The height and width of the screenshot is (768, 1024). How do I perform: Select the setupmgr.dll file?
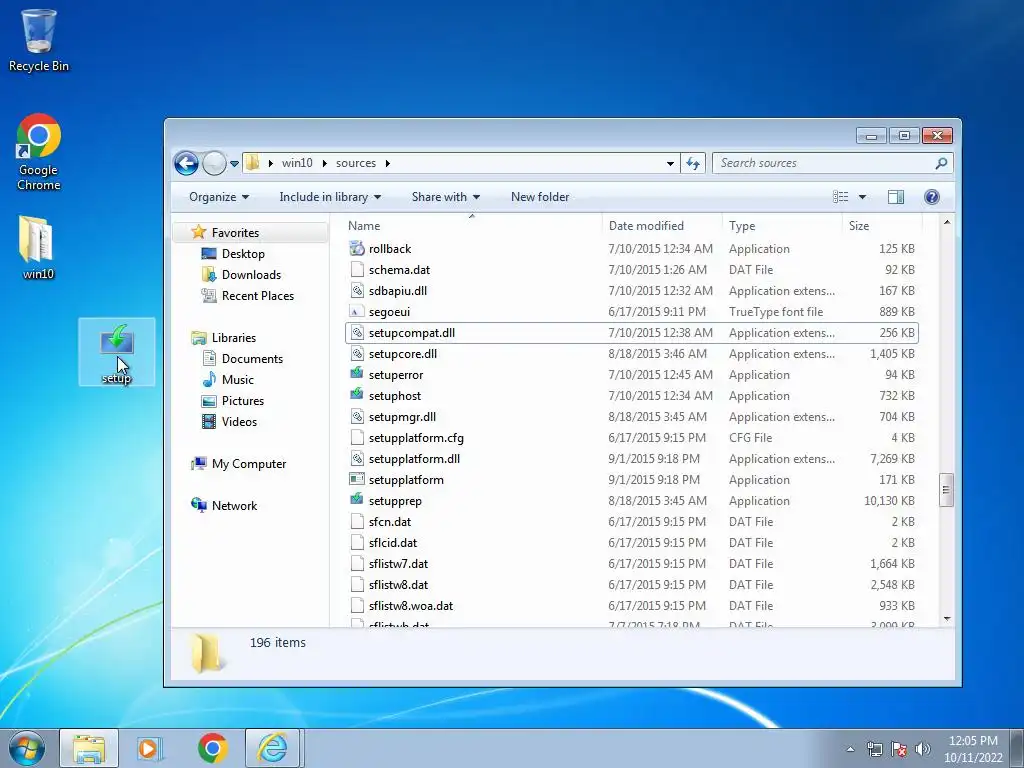point(402,417)
